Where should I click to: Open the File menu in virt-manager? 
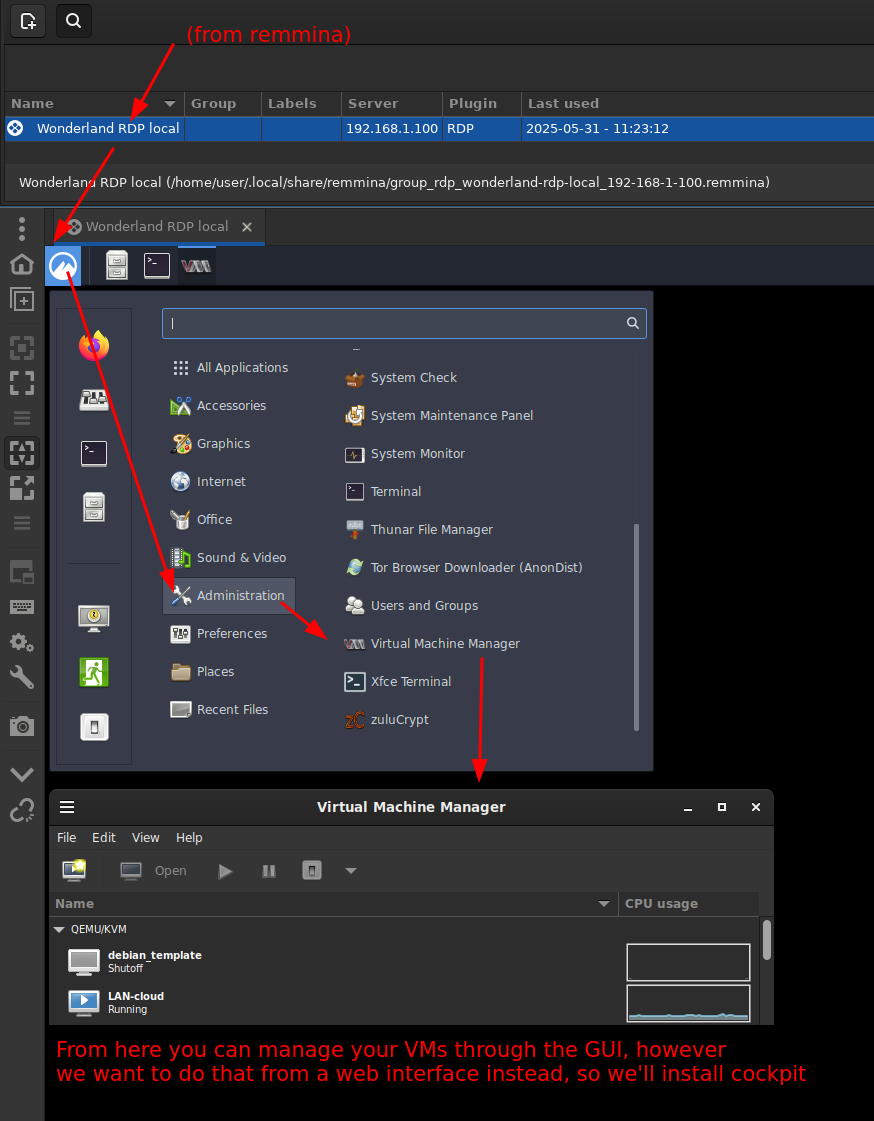[66, 837]
